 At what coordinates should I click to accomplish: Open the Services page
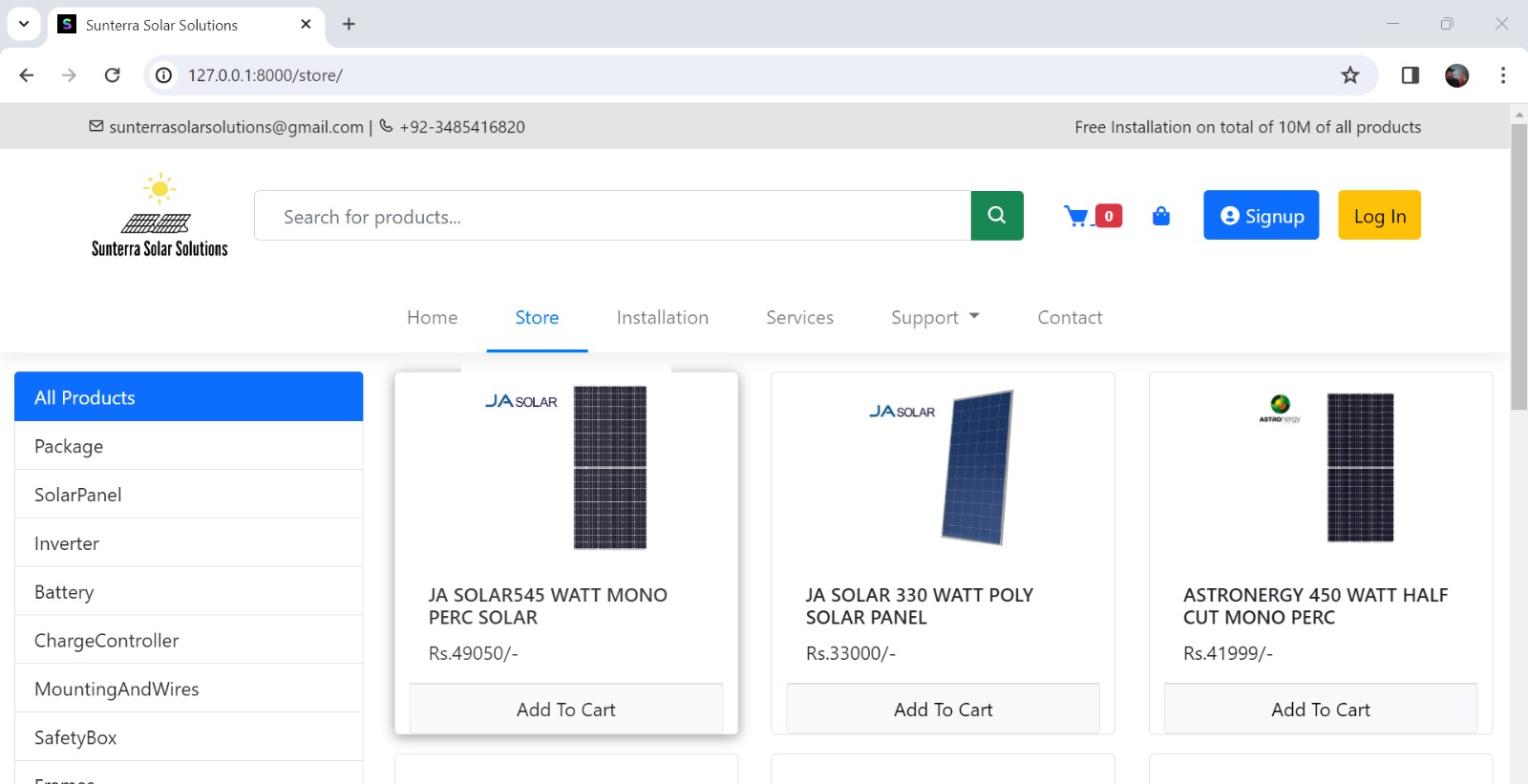click(799, 317)
